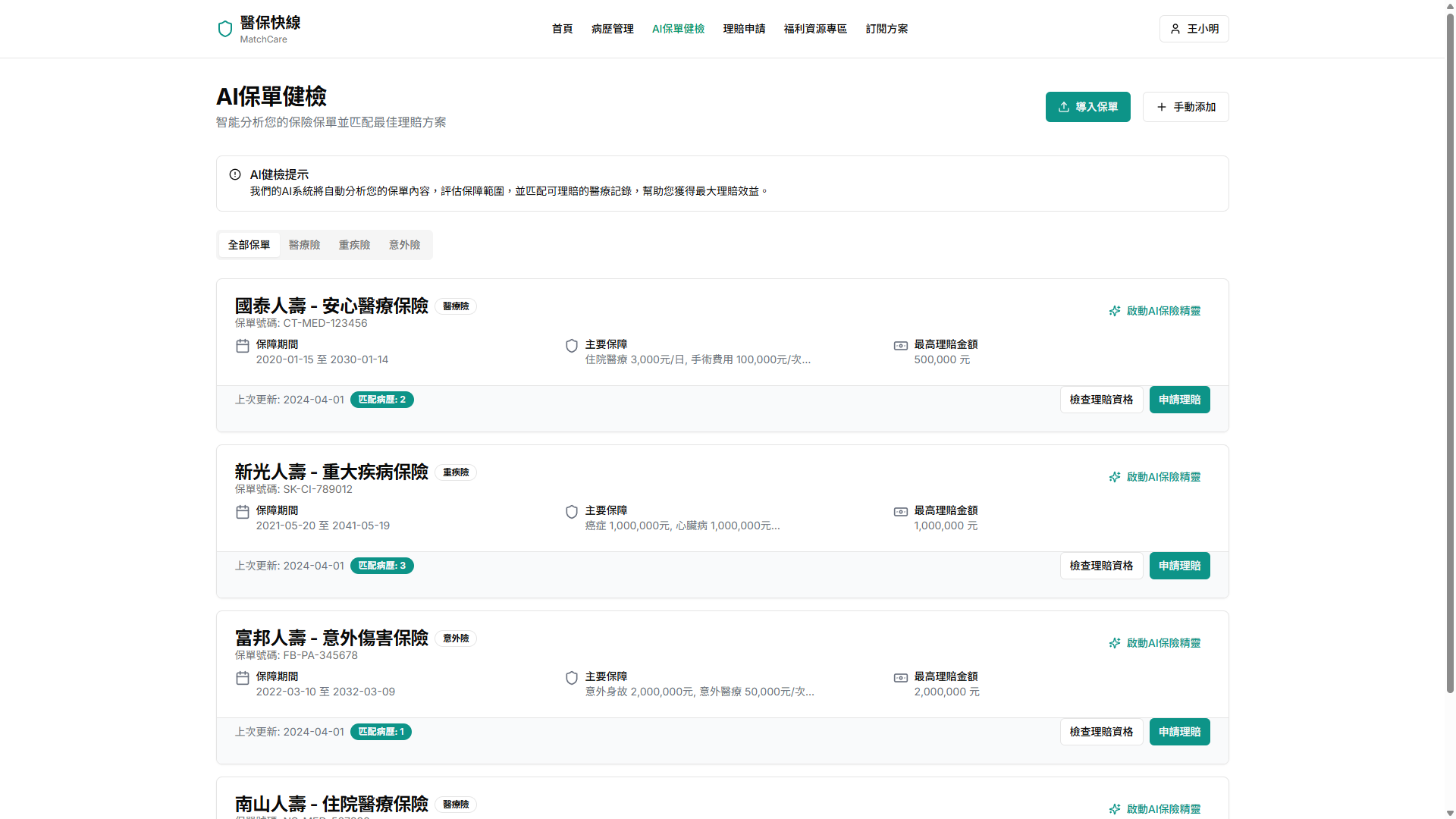Show only 意外險 policies tab
Image resolution: width=1456 pixels, height=819 pixels.
(404, 245)
